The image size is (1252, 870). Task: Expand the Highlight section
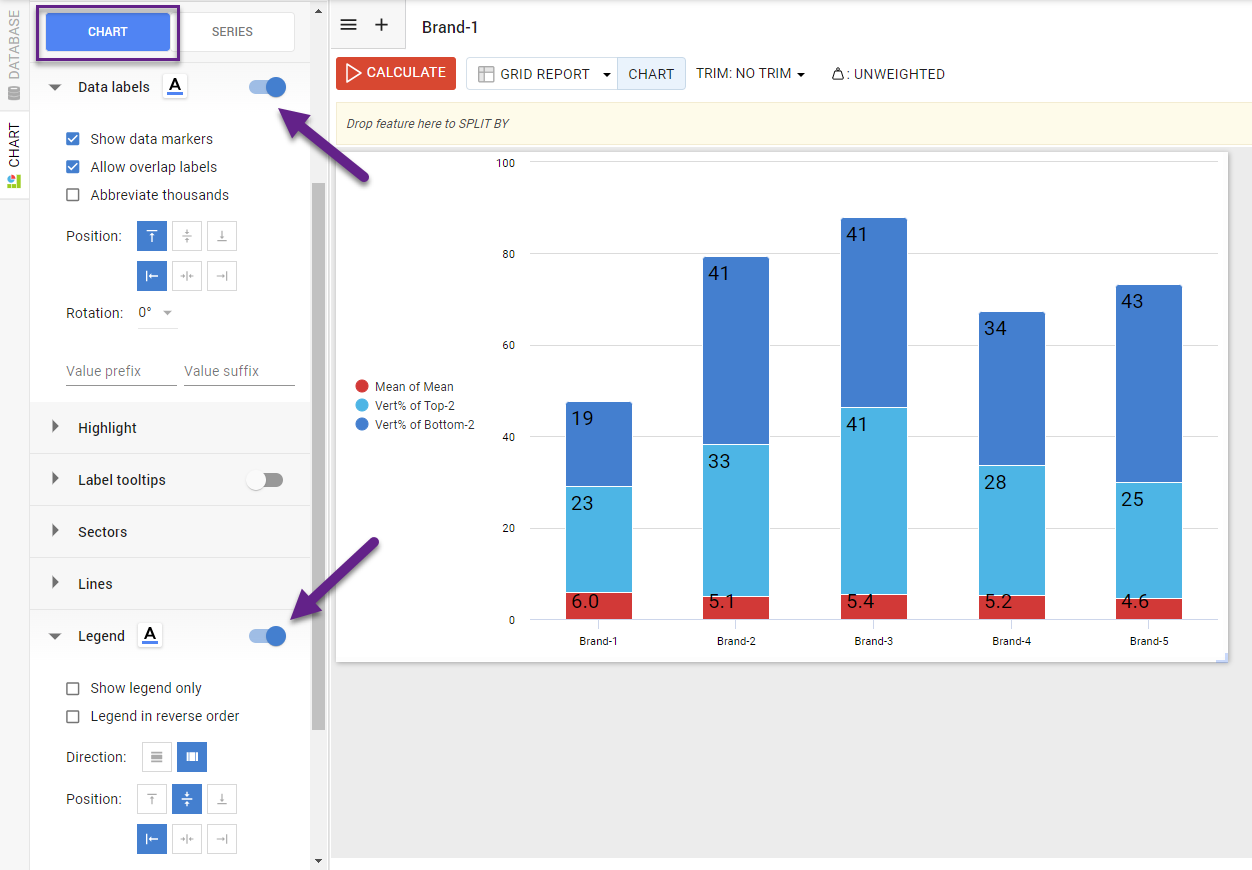pos(107,428)
